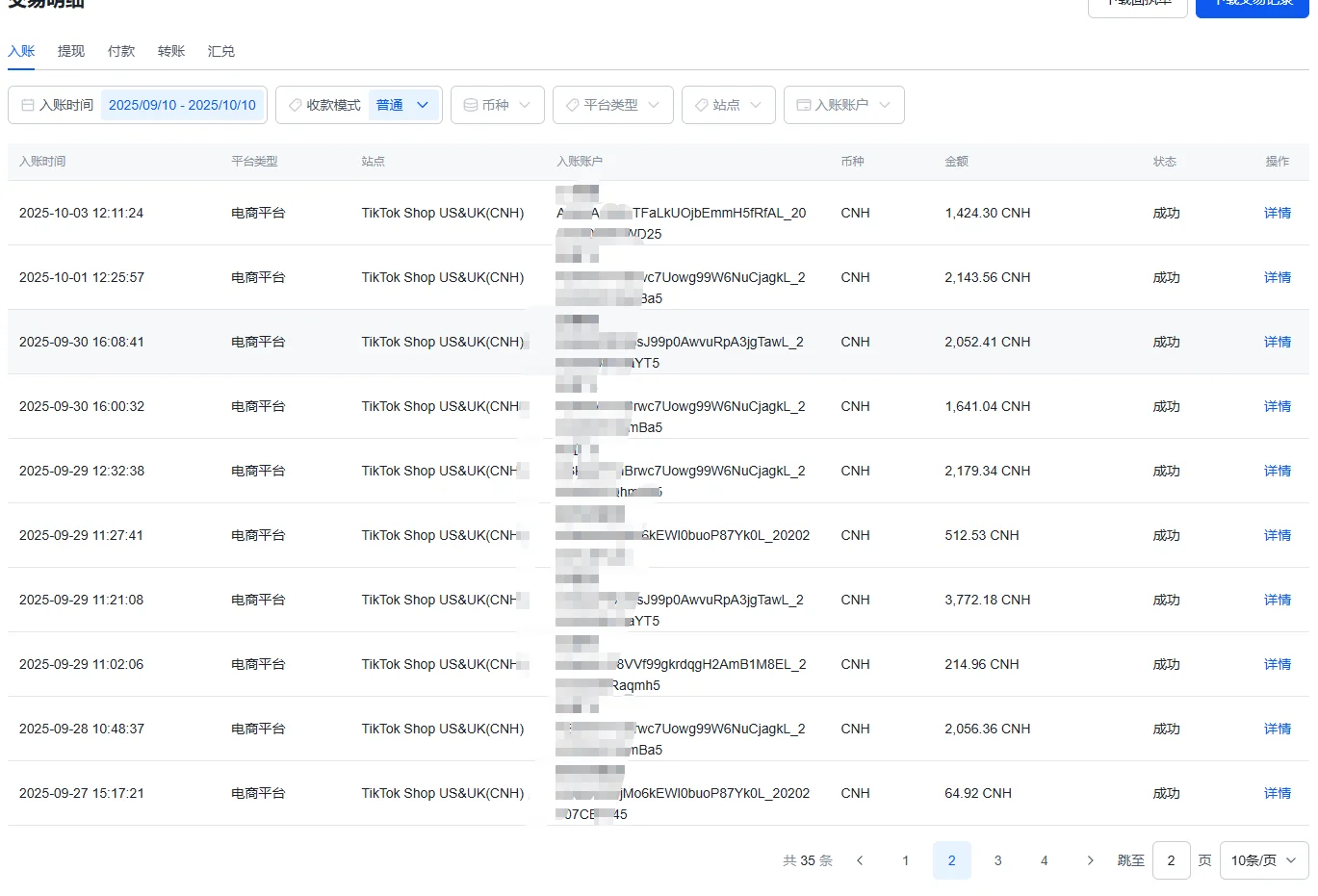Click the 金额 column header
This screenshot has width=1318, height=896.
tap(957, 162)
